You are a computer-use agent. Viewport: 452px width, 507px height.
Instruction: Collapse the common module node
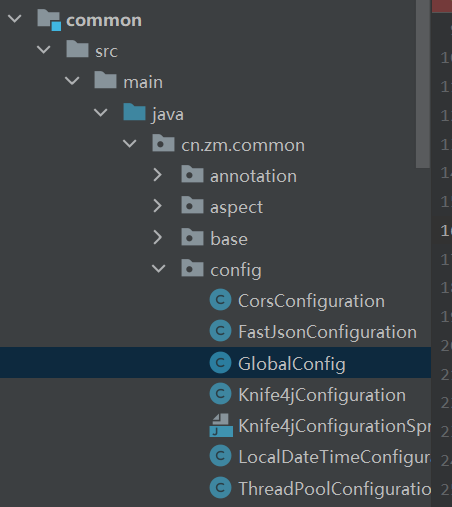point(15,19)
